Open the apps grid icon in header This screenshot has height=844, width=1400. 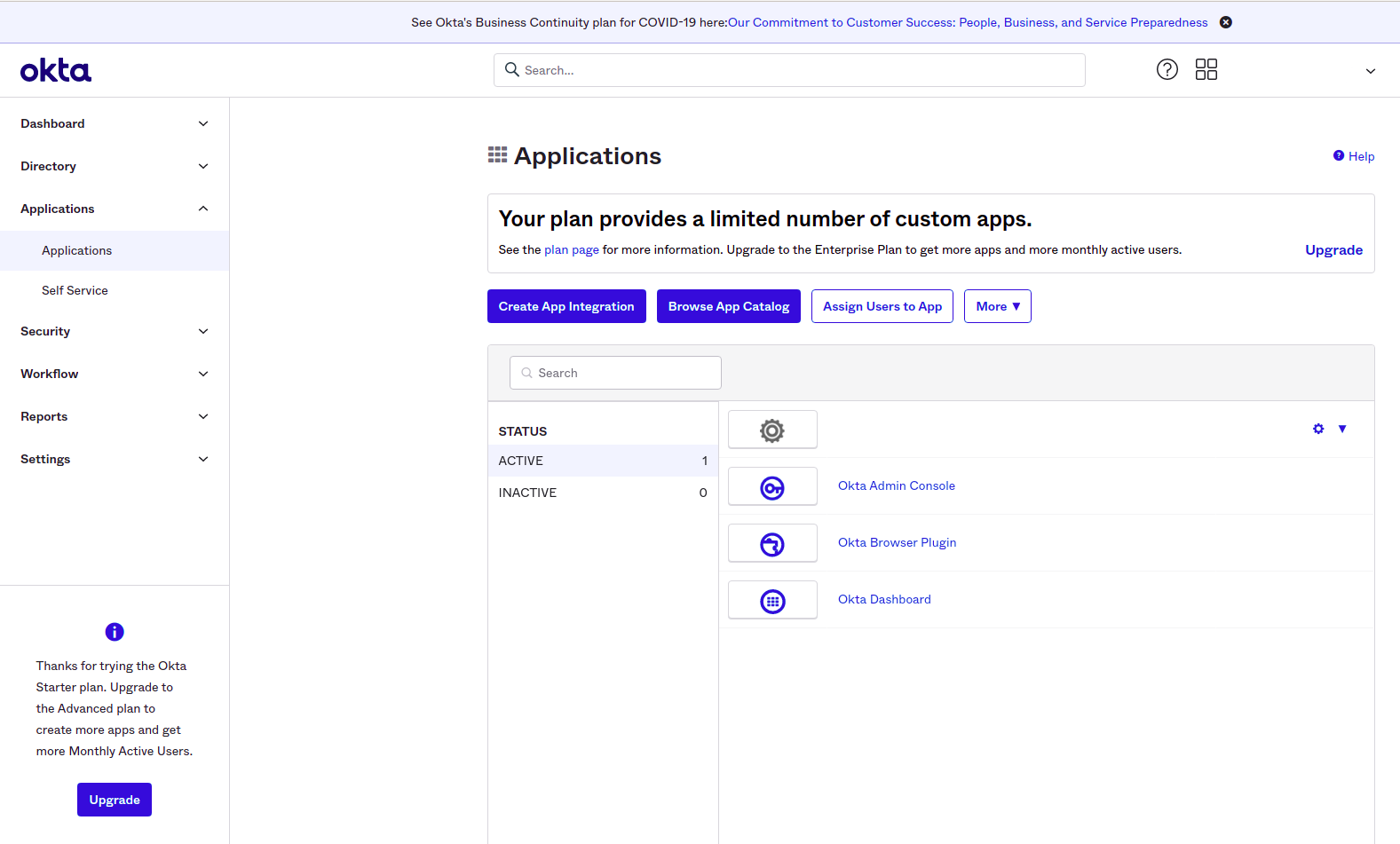coord(1206,69)
